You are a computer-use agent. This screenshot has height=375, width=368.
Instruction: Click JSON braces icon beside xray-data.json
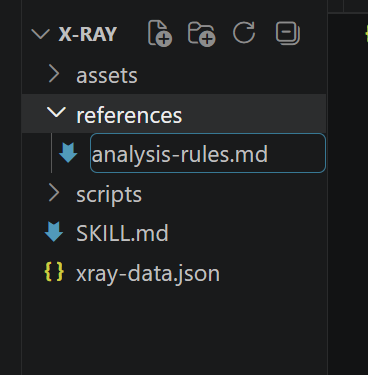(x=54, y=272)
